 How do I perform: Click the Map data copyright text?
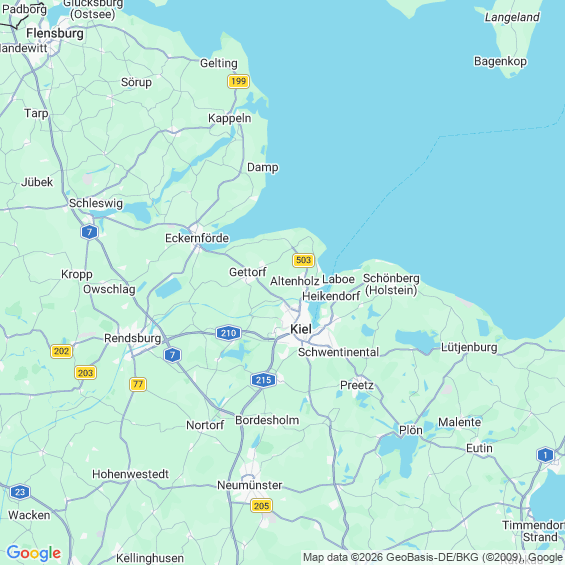(x=433, y=557)
